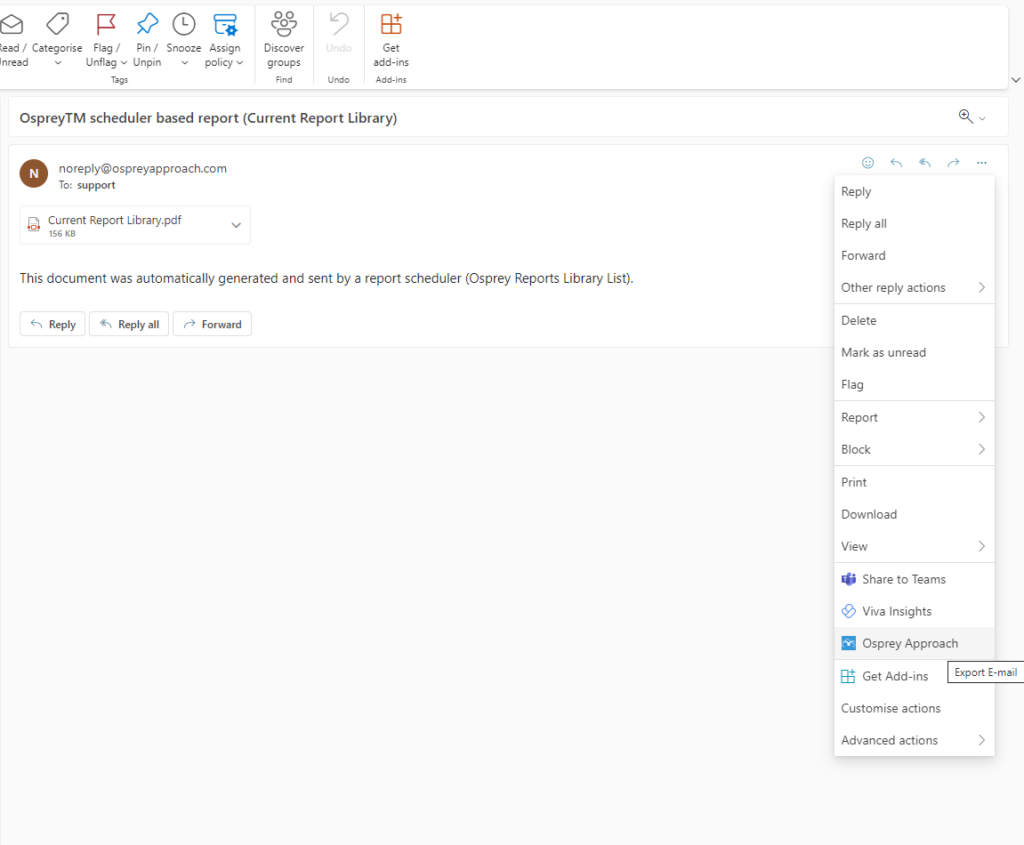Expand the Flag / Unflag dropdown arrow
This screenshot has width=1024, height=845.
pos(123,63)
